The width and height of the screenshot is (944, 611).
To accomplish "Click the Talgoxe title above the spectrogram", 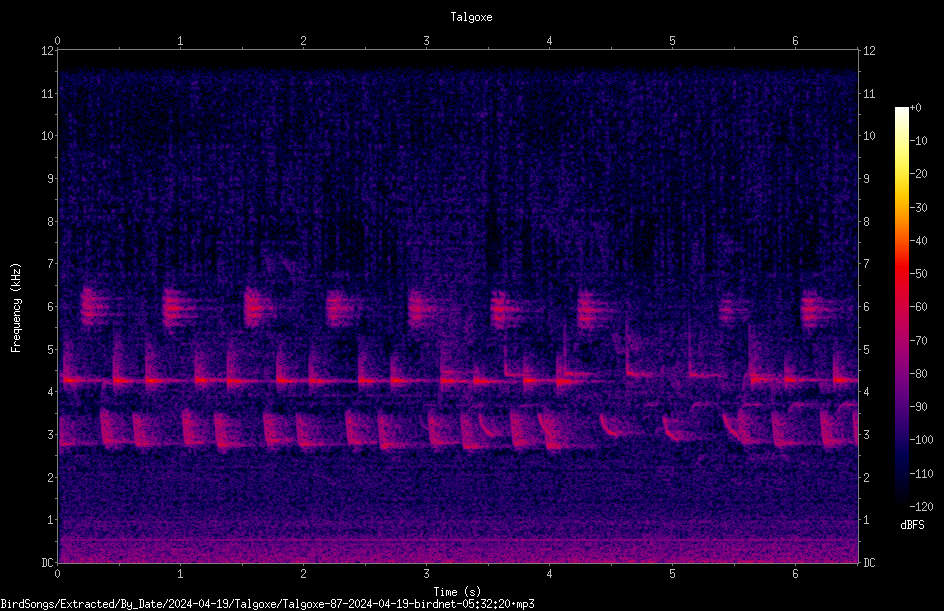I will pos(471,17).
